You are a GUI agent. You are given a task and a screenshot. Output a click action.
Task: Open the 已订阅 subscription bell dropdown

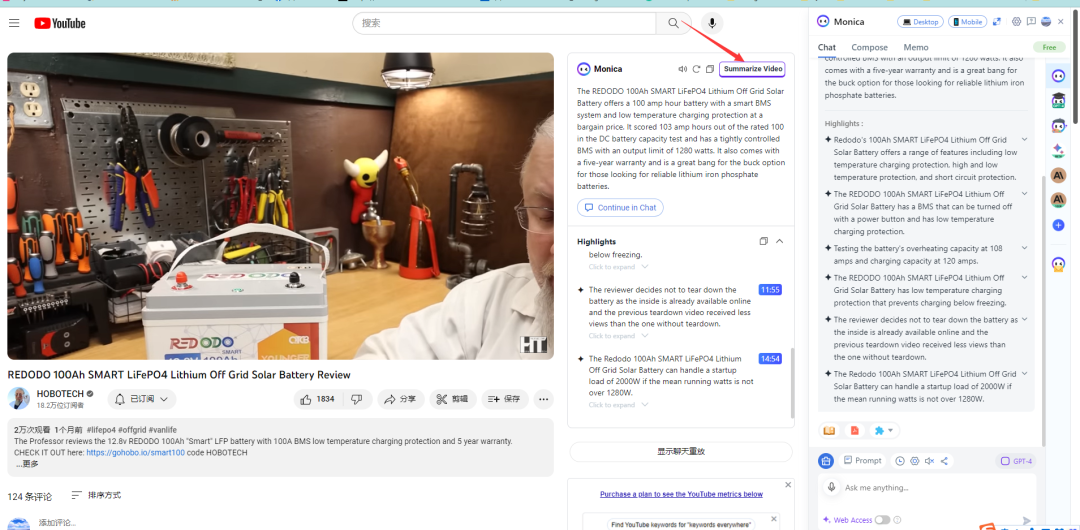coord(142,399)
